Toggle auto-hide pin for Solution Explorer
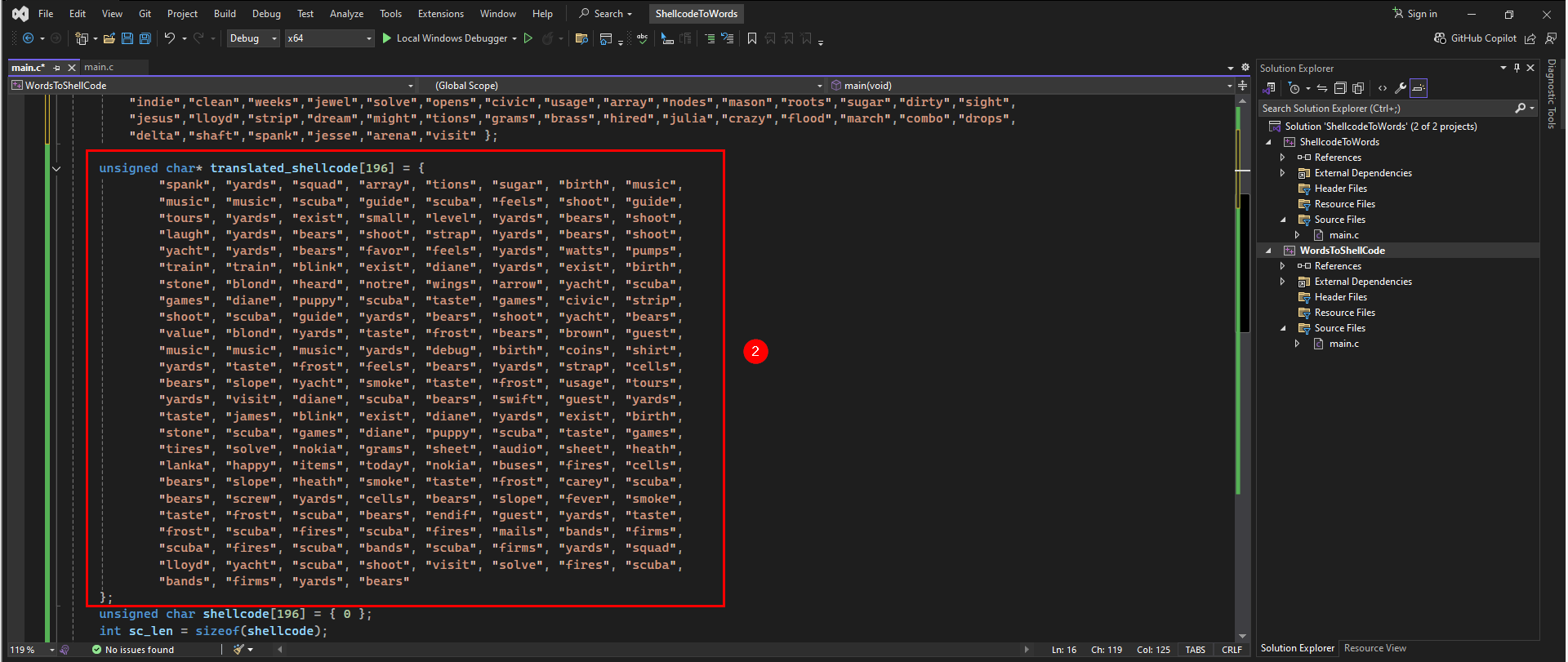Image resolution: width=1568 pixels, height=662 pixels. 1517,68
